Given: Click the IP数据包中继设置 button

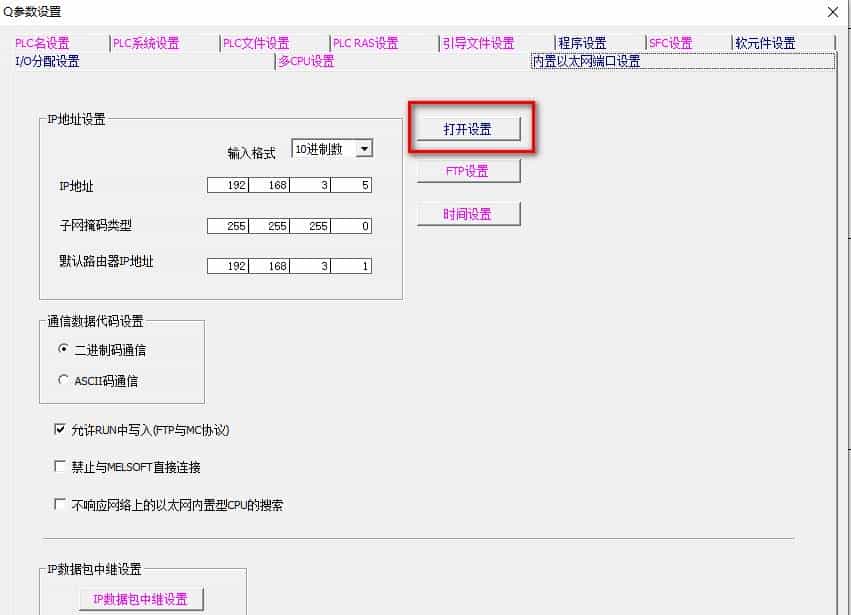Looking at the screenshot, I should point(140,598).
